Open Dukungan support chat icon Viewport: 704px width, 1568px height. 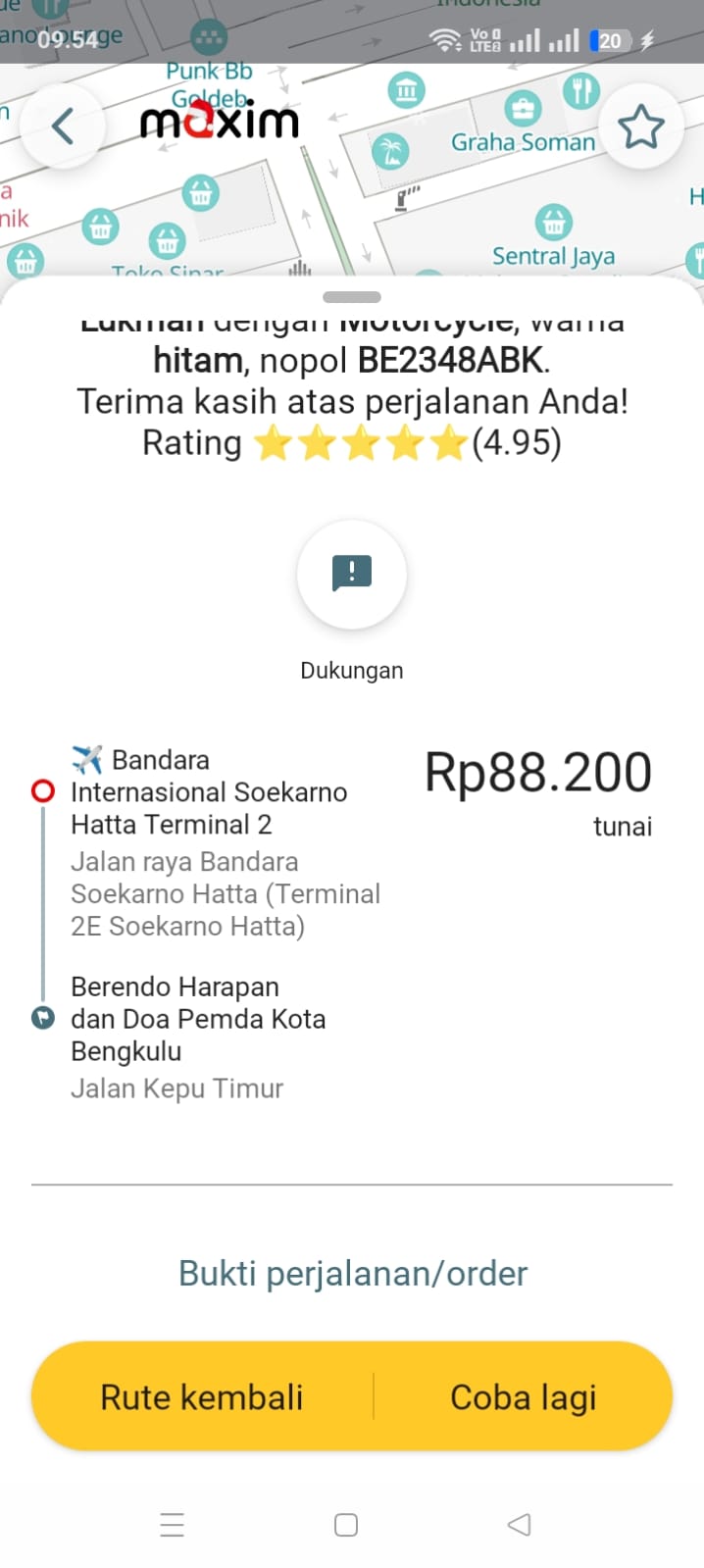(351, 574)
